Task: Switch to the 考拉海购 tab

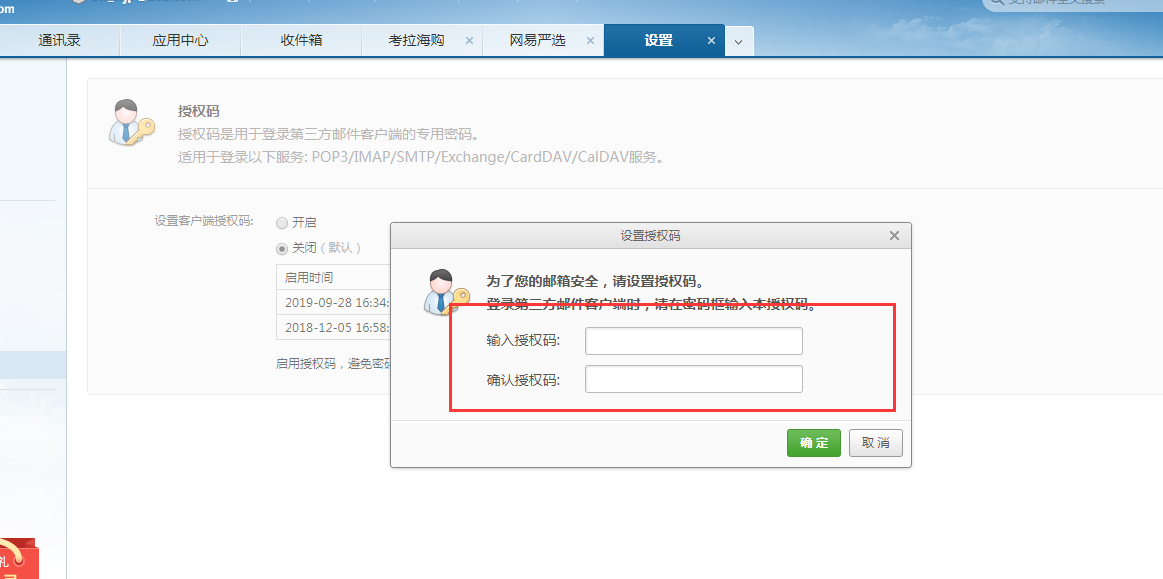Action: [416, 41]
